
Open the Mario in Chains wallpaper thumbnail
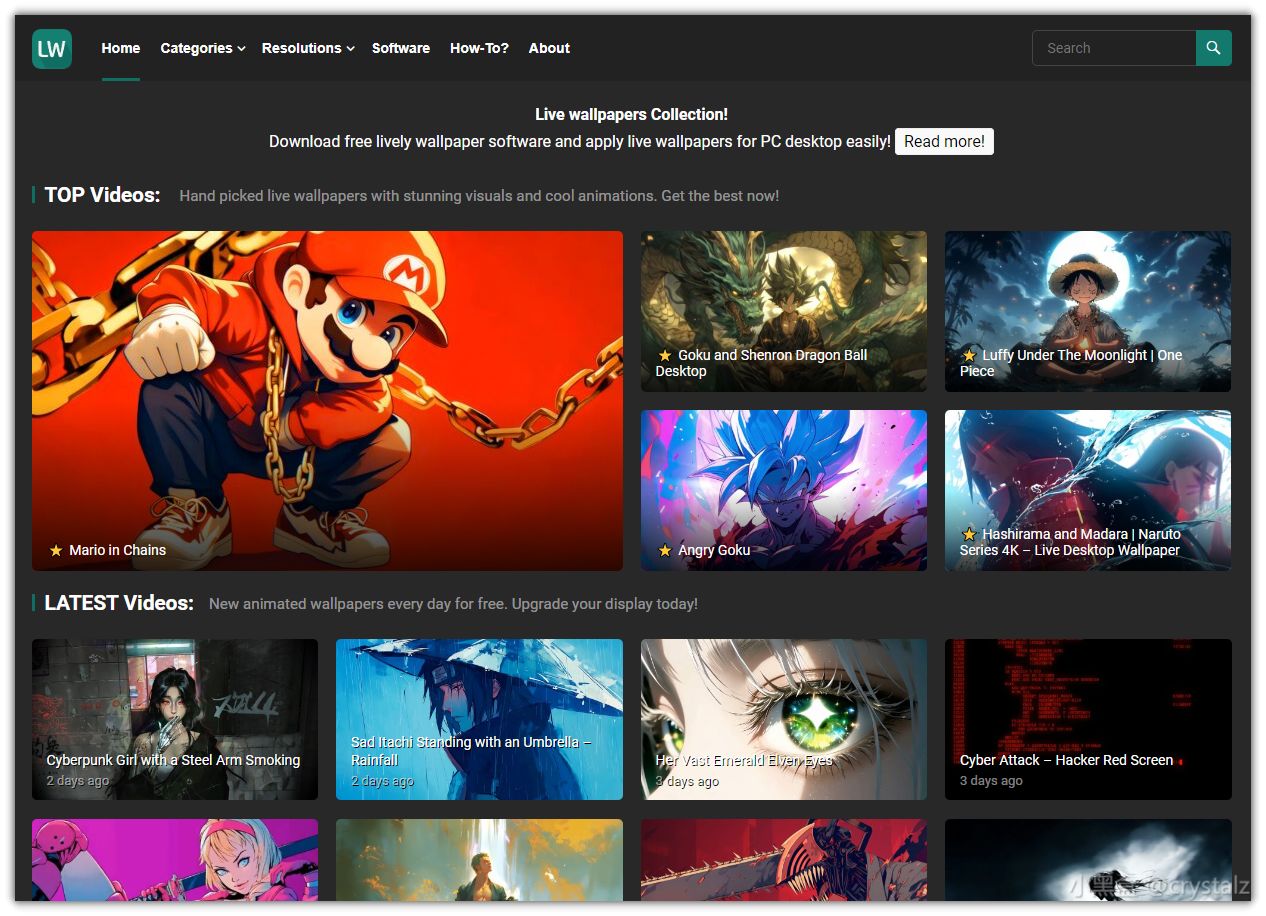point(327,401)
